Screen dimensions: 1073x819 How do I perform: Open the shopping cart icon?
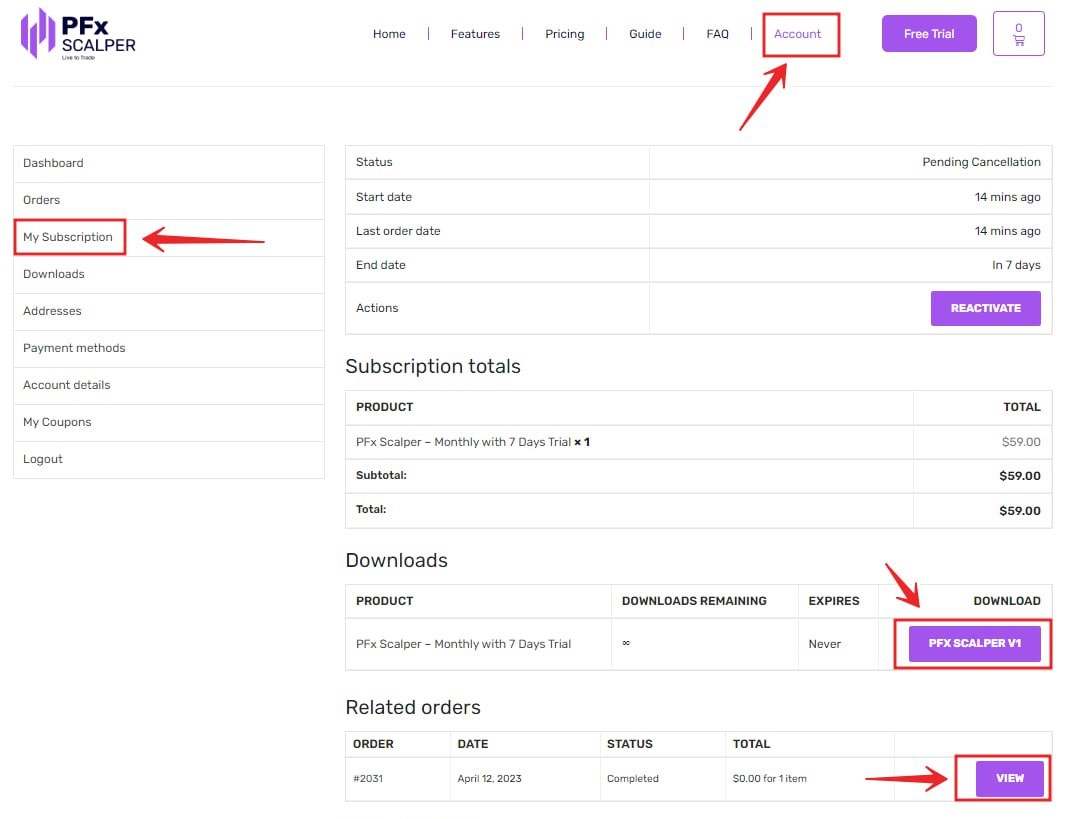click(1018, 34)
